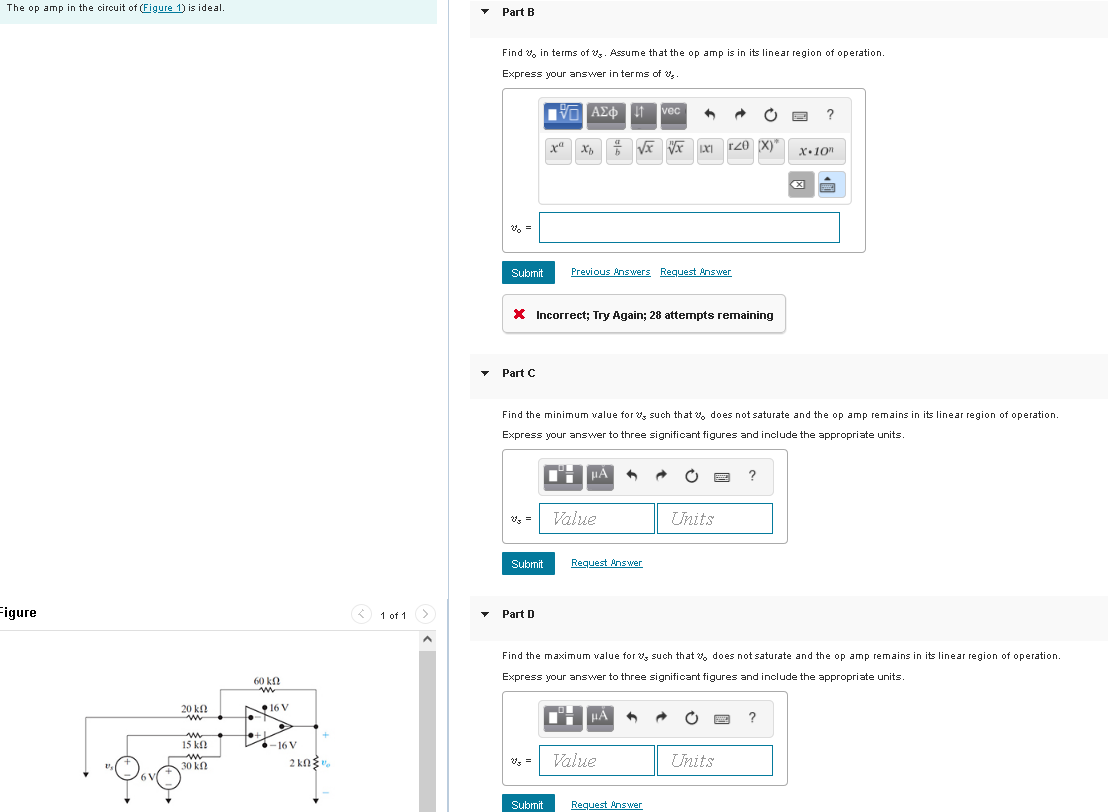The width and height of the screenshot is (1108, 812).
Task: Click the Part C Units field
Action: point(714,519)
